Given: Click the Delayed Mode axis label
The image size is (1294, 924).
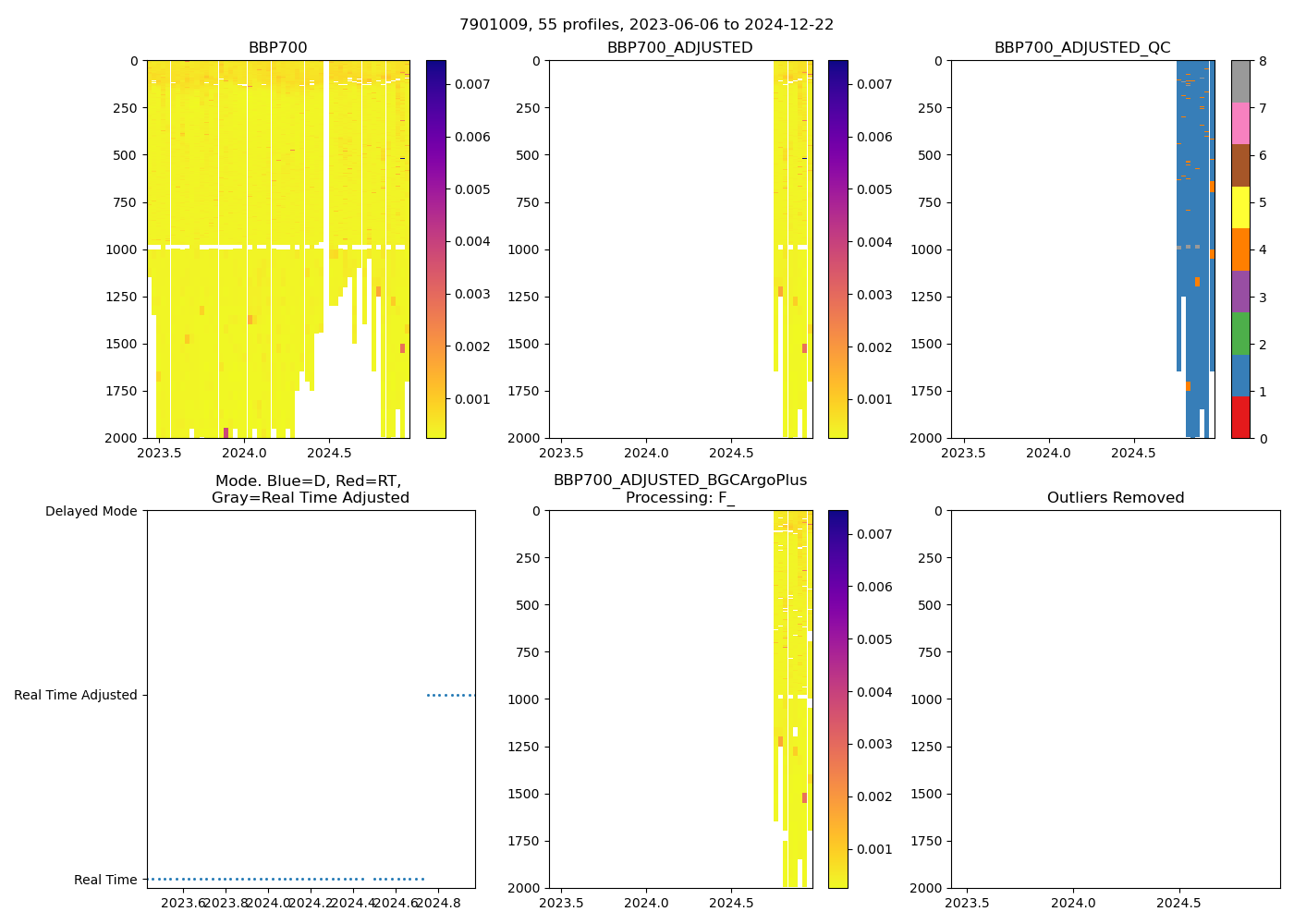Looking at the screenshot, I should 91,511.
